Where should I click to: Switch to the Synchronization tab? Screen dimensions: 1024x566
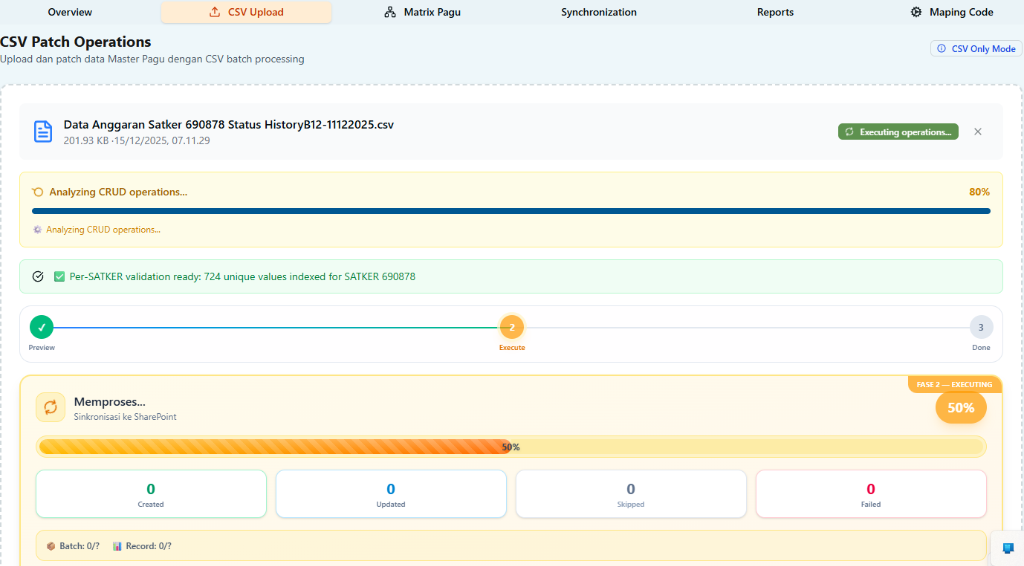pos(598,13)
